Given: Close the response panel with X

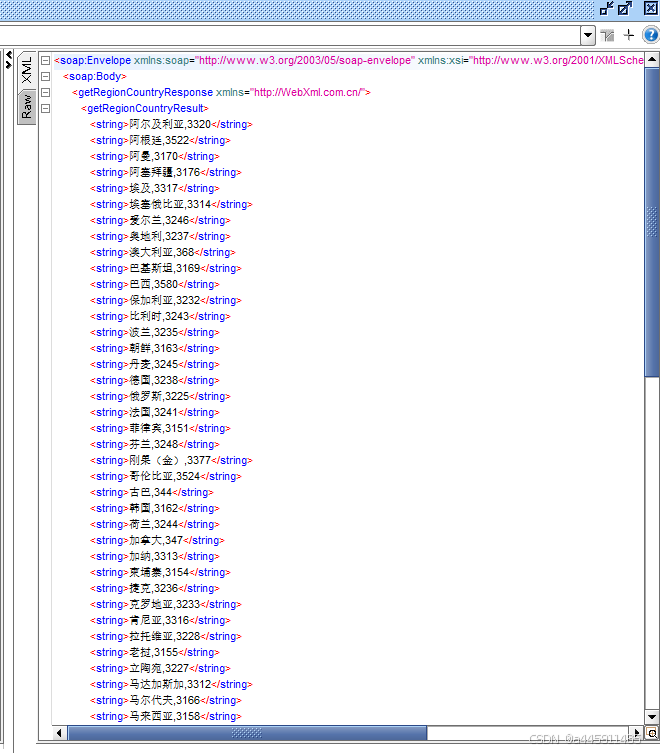Looking at the screenshot, I should coord(651,8).
